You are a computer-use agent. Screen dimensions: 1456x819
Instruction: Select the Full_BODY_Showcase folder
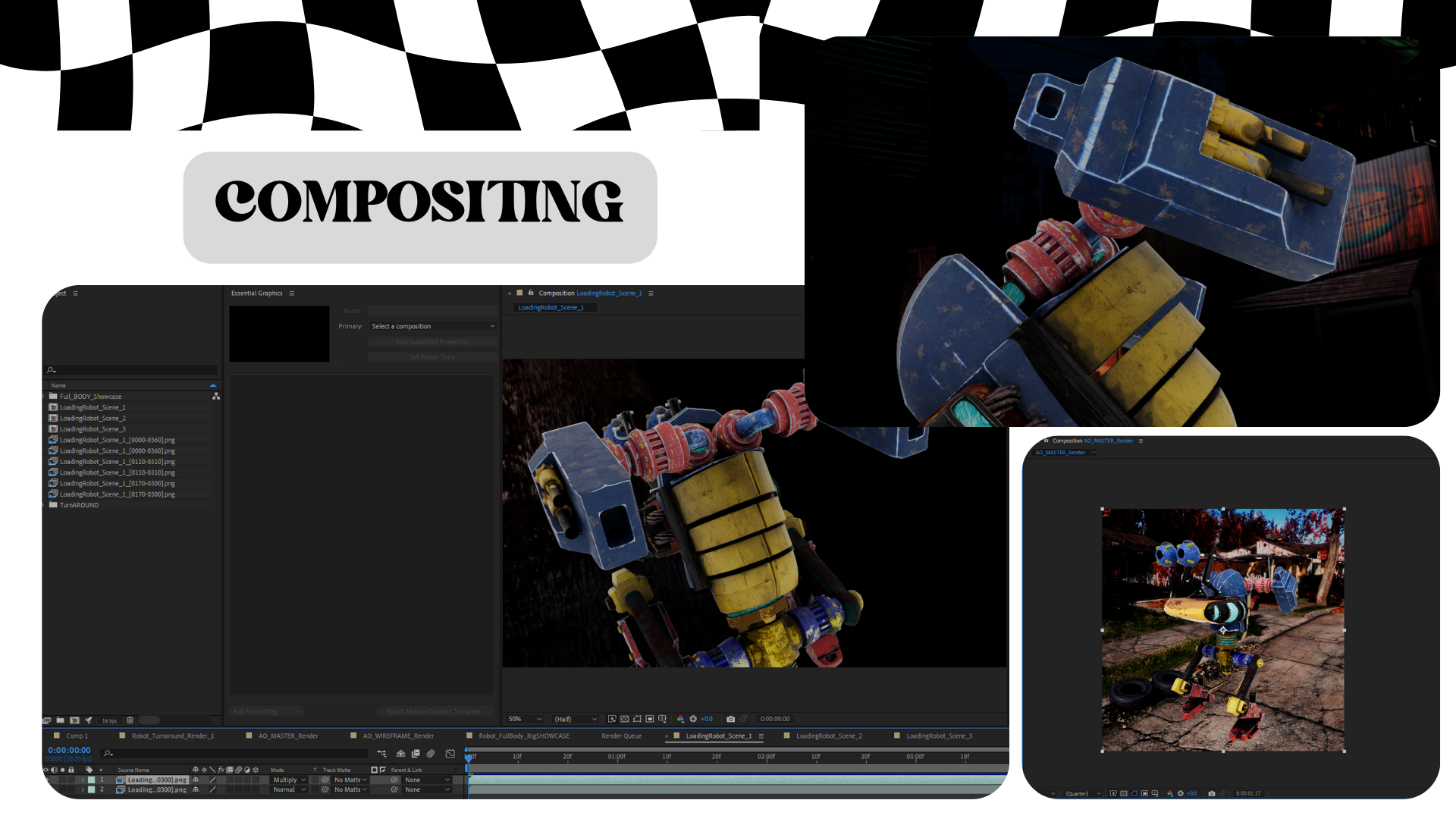pyautogui.click(x=90, y=397)
